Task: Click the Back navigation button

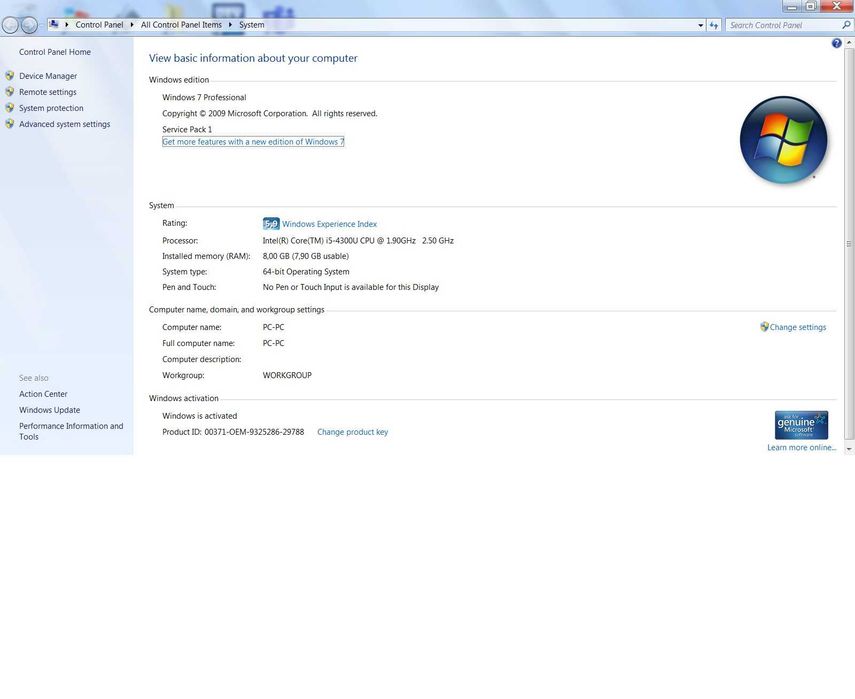Action: [x=10, y=25]
